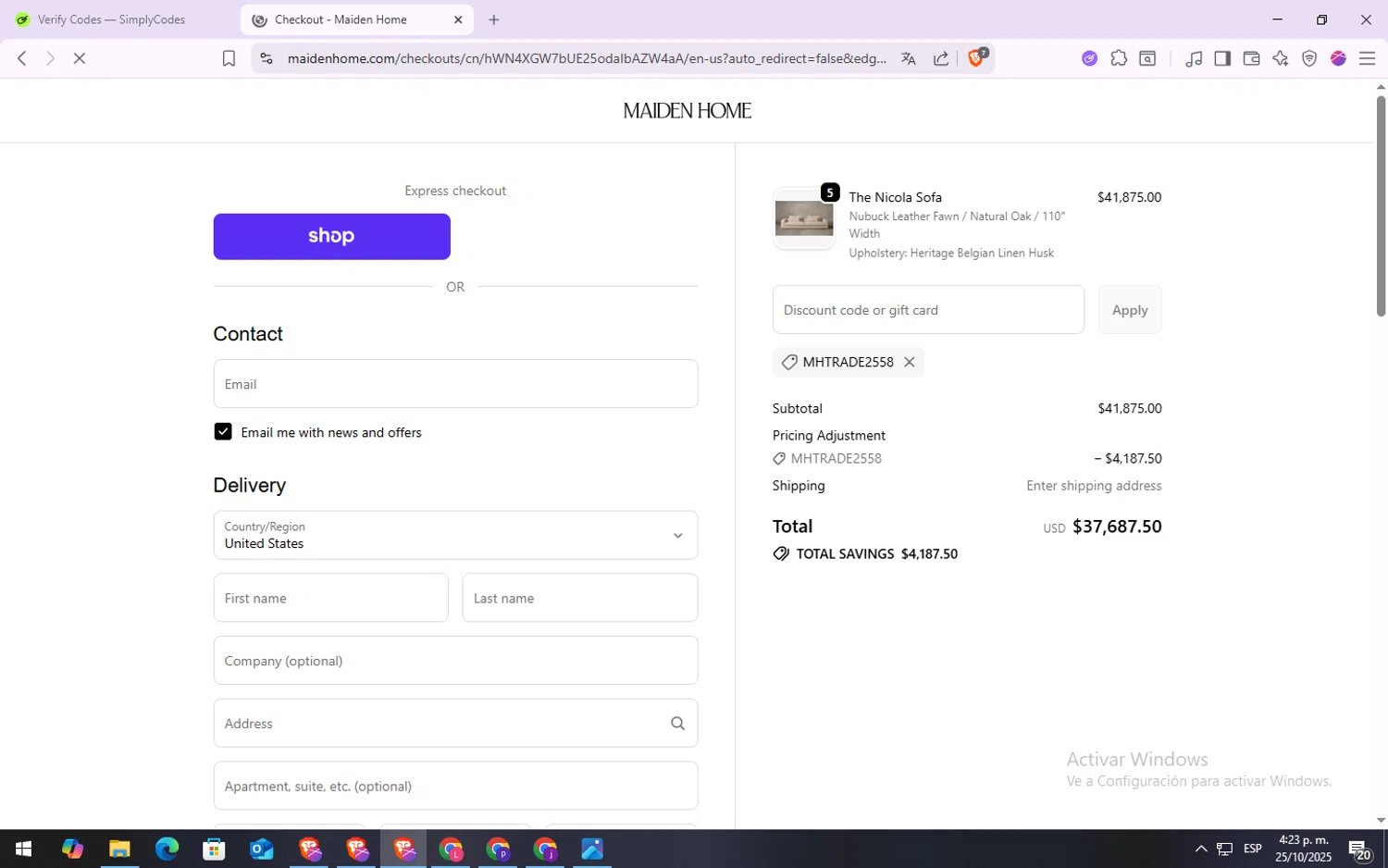Select the Checkout - Maiden Home tab
The width and height of the screenshot is (1388, 868).
(x=356, y=19)
